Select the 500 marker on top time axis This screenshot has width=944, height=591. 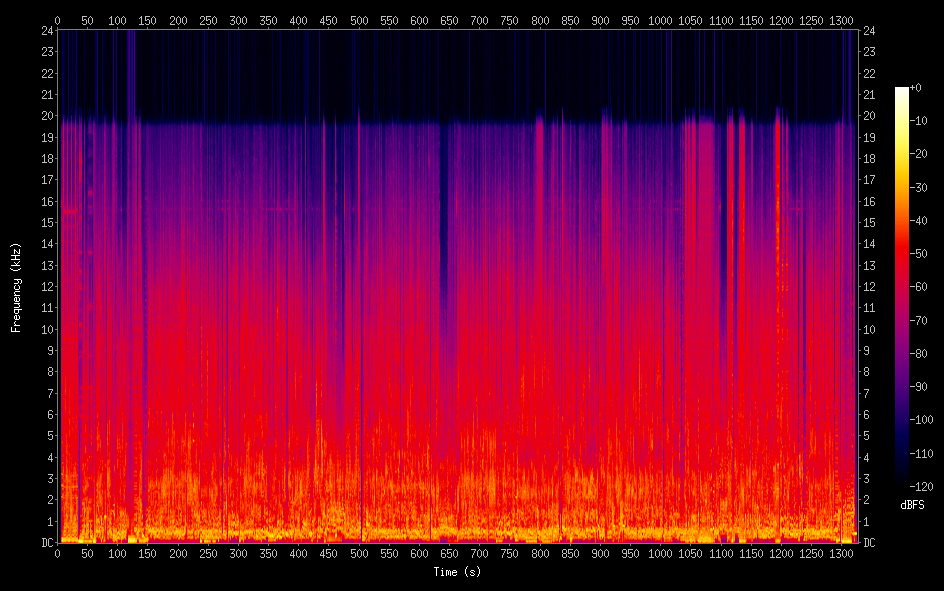click(x=359, y=20)
